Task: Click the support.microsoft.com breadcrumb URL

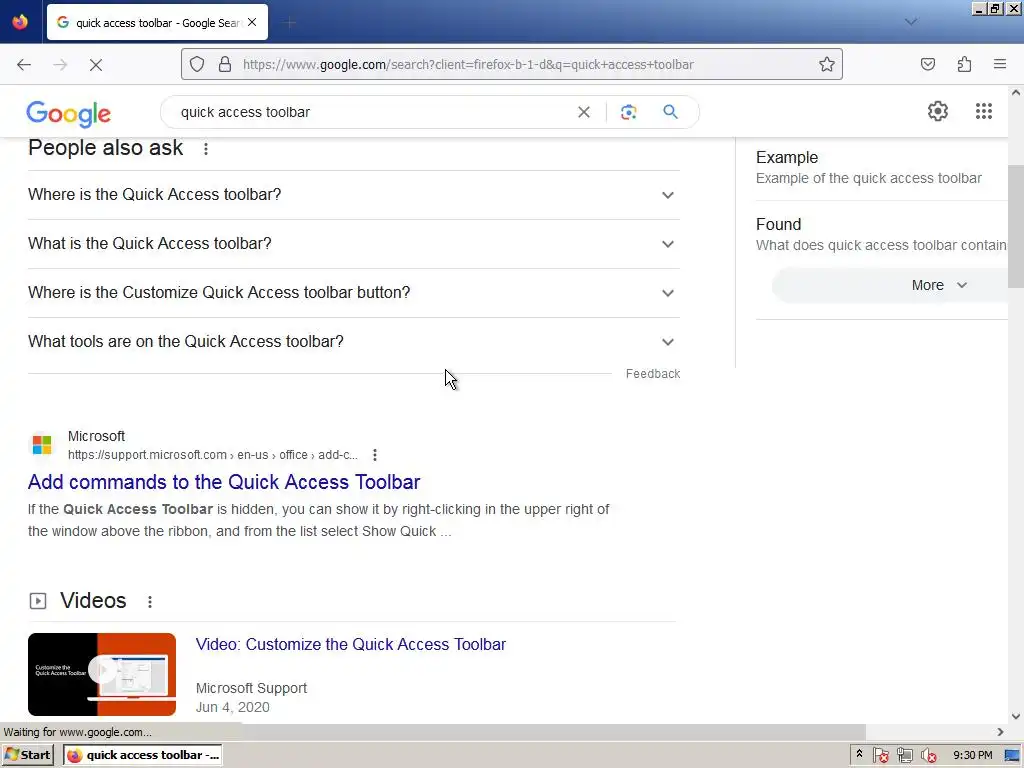Action: click(x=213, y=455)
